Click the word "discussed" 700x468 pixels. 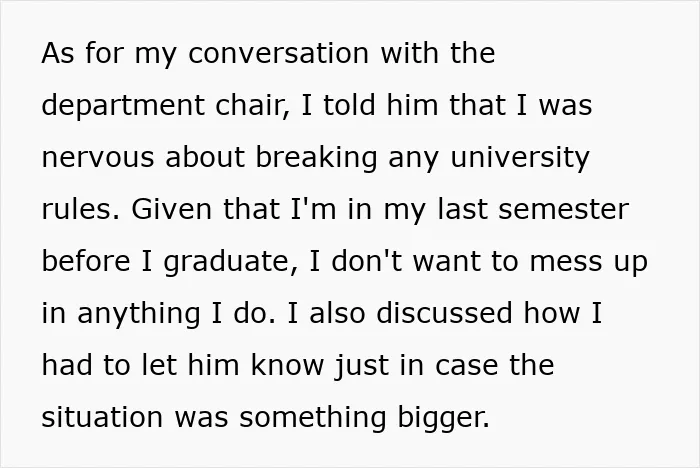pyautogui.click(x=444, y=313)
